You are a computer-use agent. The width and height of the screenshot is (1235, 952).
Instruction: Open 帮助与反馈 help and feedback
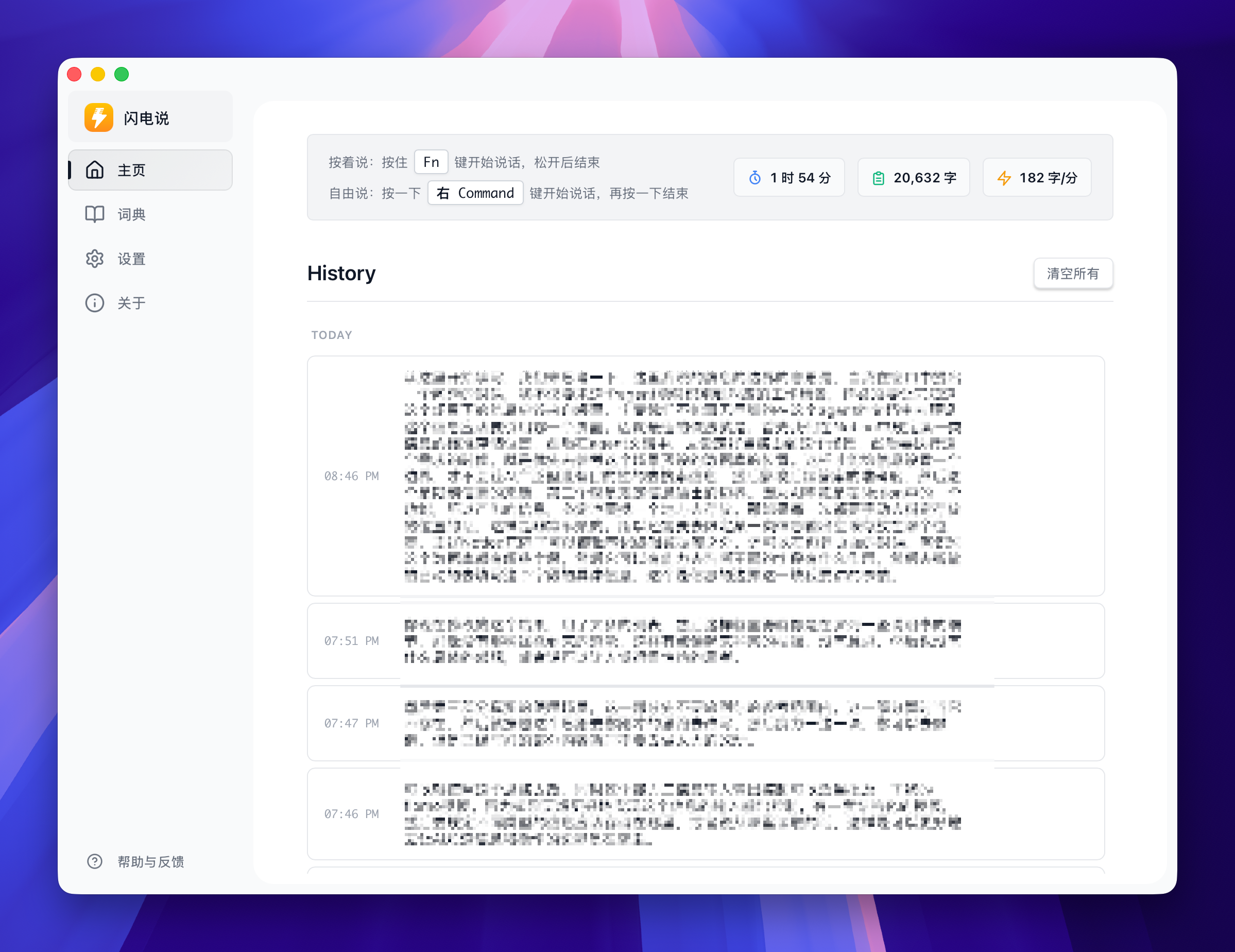[x=150, y=861]
